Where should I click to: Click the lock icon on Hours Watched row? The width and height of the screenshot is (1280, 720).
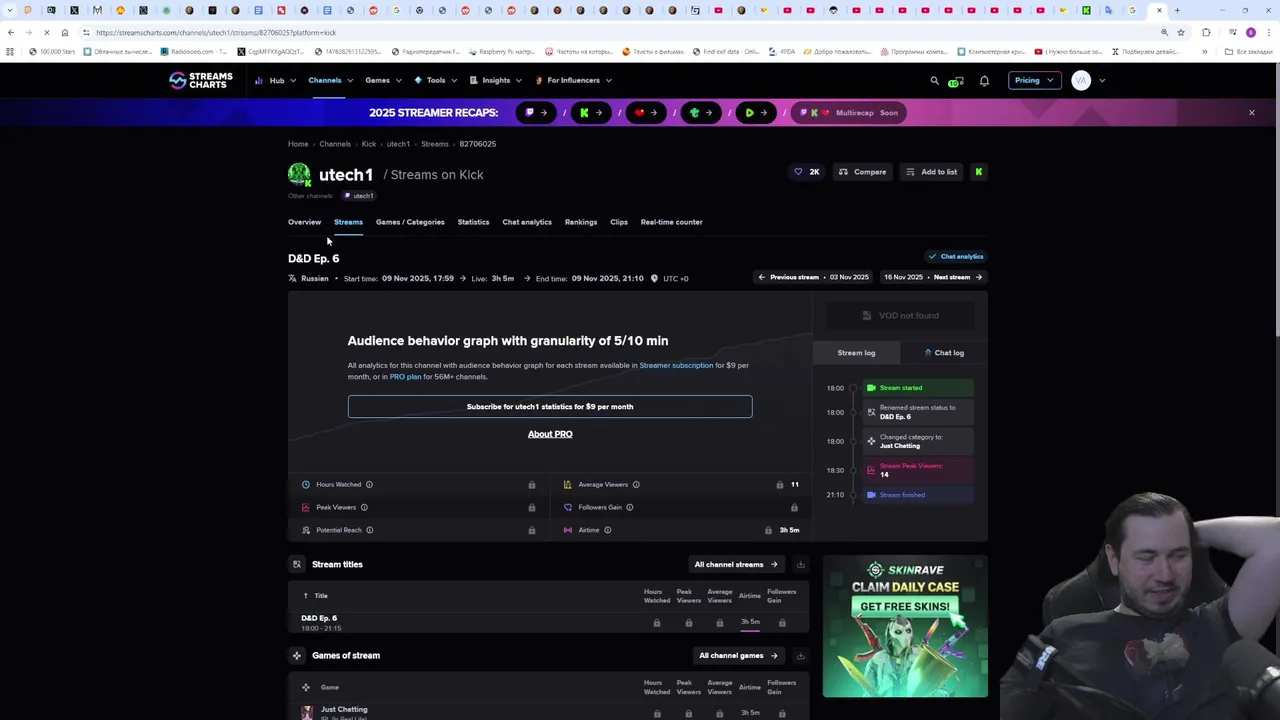(531, 484)
